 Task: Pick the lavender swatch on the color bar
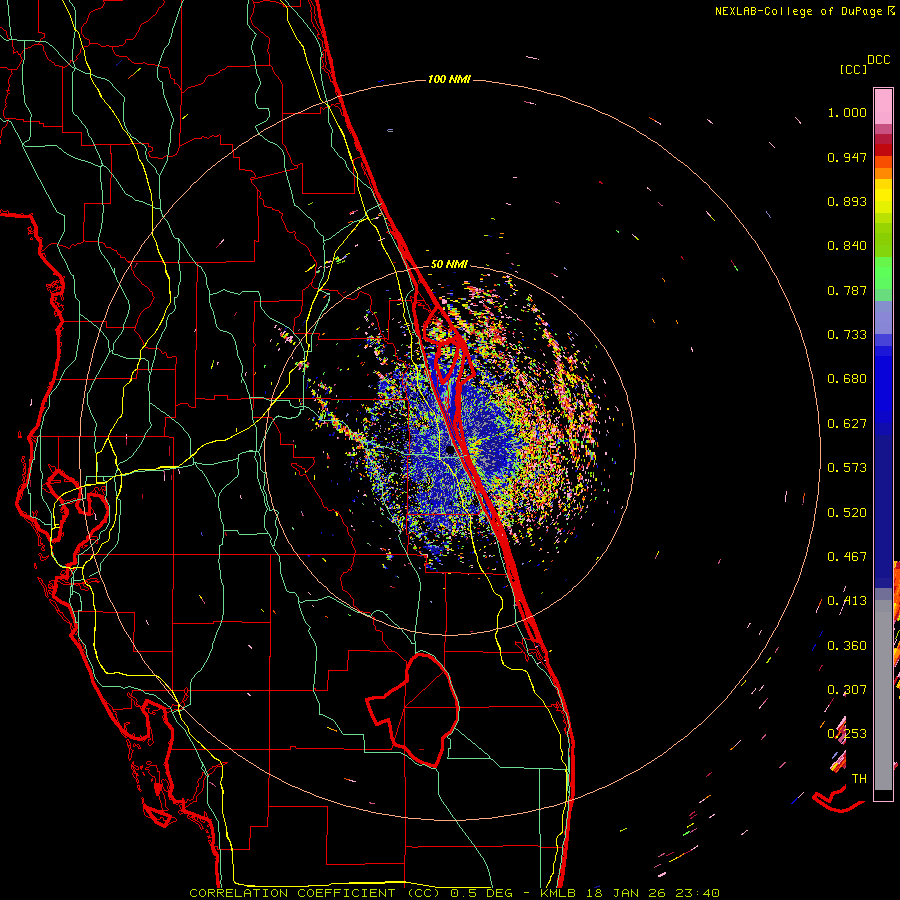(883, 317)
